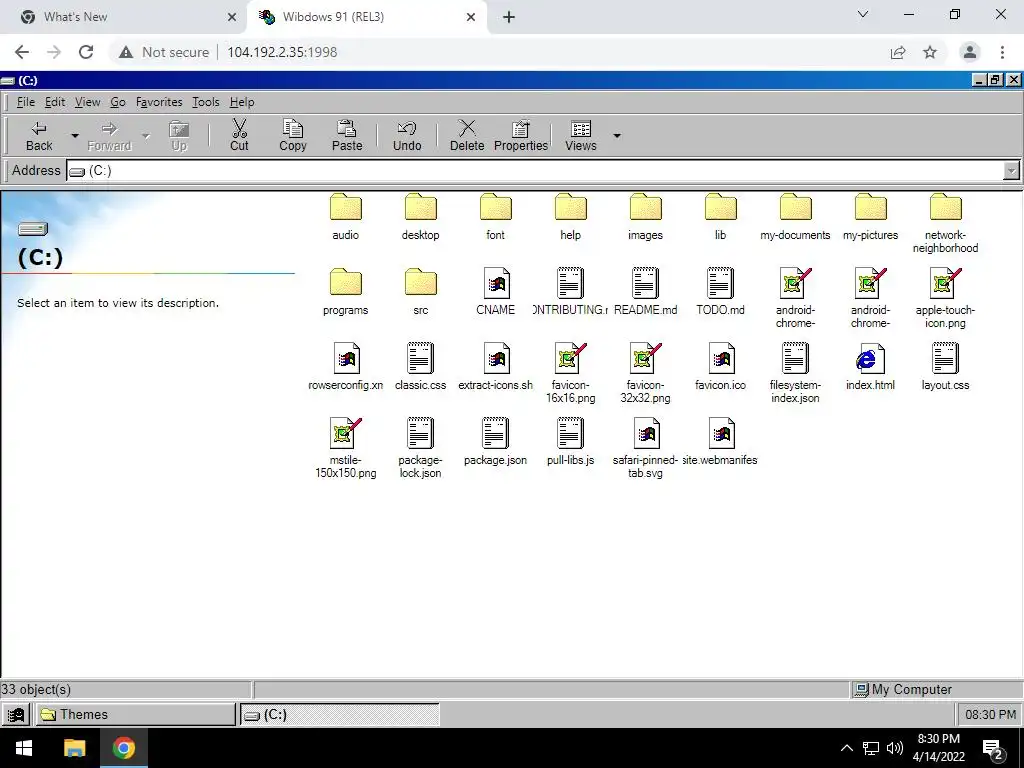Select the desktop folder
This screenshot has width=1024, height=768.
pos(421,217)
